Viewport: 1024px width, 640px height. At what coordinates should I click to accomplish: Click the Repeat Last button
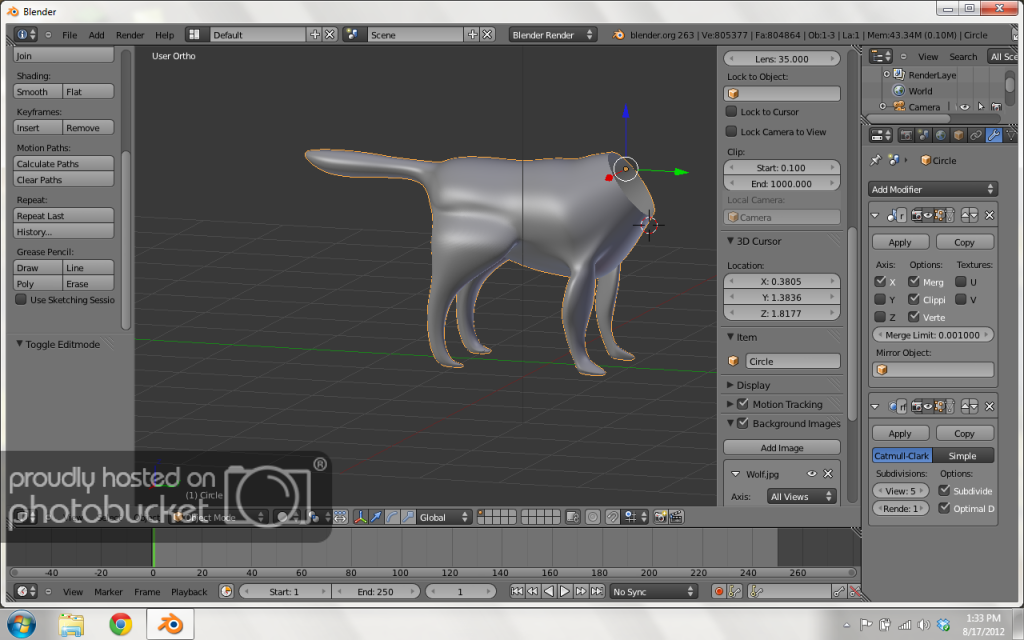pyautogui.click(x=64, y=216)
